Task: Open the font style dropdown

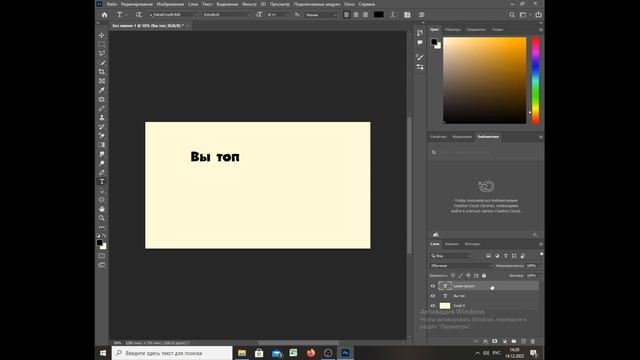Action: tap(226, 15)
